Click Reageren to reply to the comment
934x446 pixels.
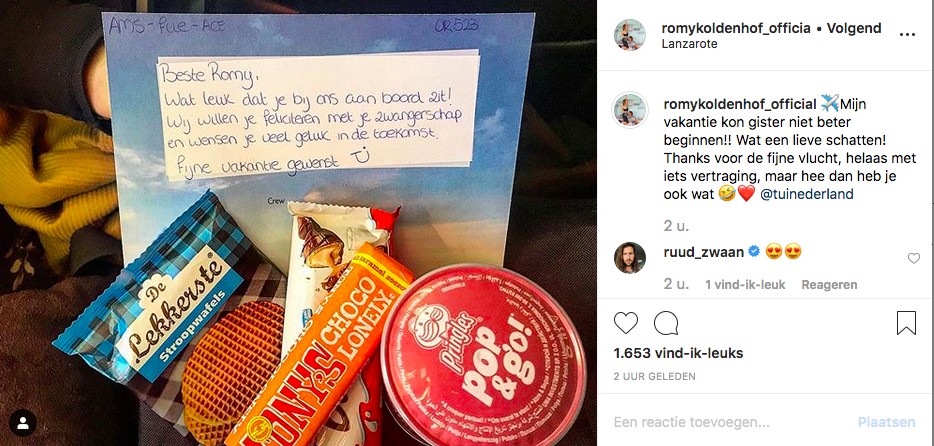[829, 285]
